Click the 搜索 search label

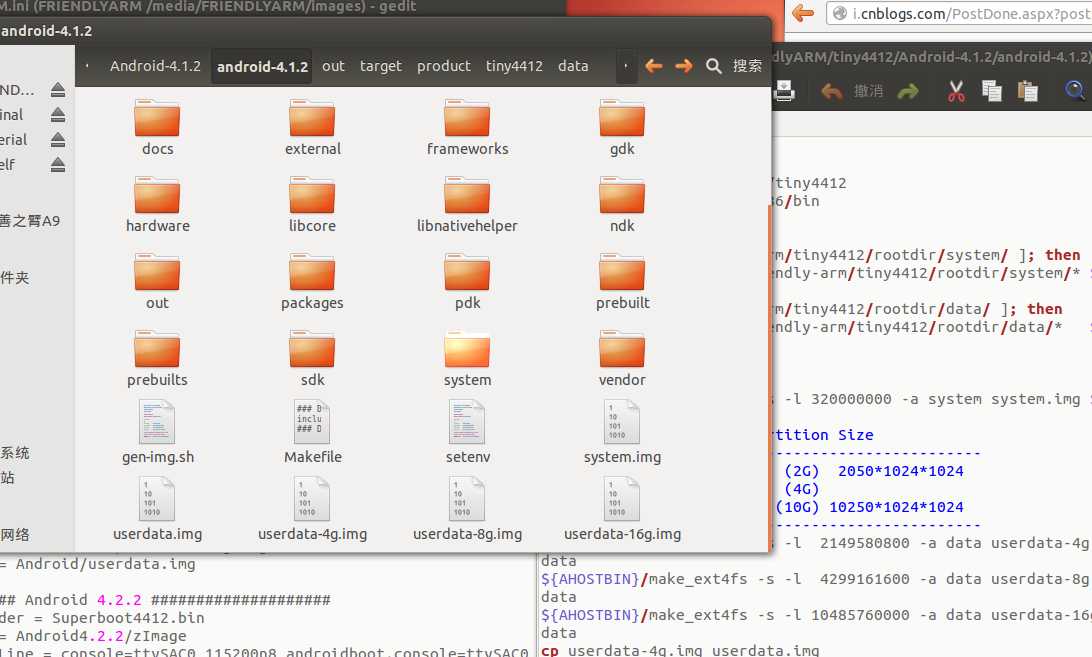[747, 66]
